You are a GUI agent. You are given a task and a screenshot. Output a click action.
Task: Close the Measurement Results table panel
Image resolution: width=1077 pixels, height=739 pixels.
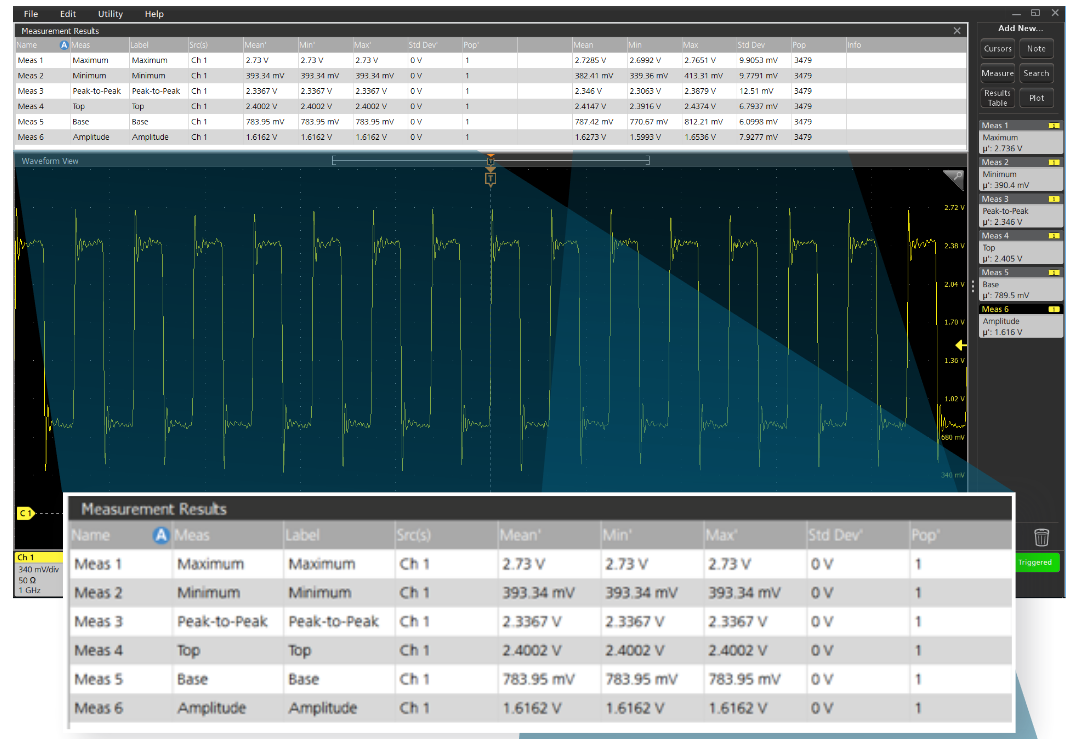pyautogui.click(x=957, y=31)
